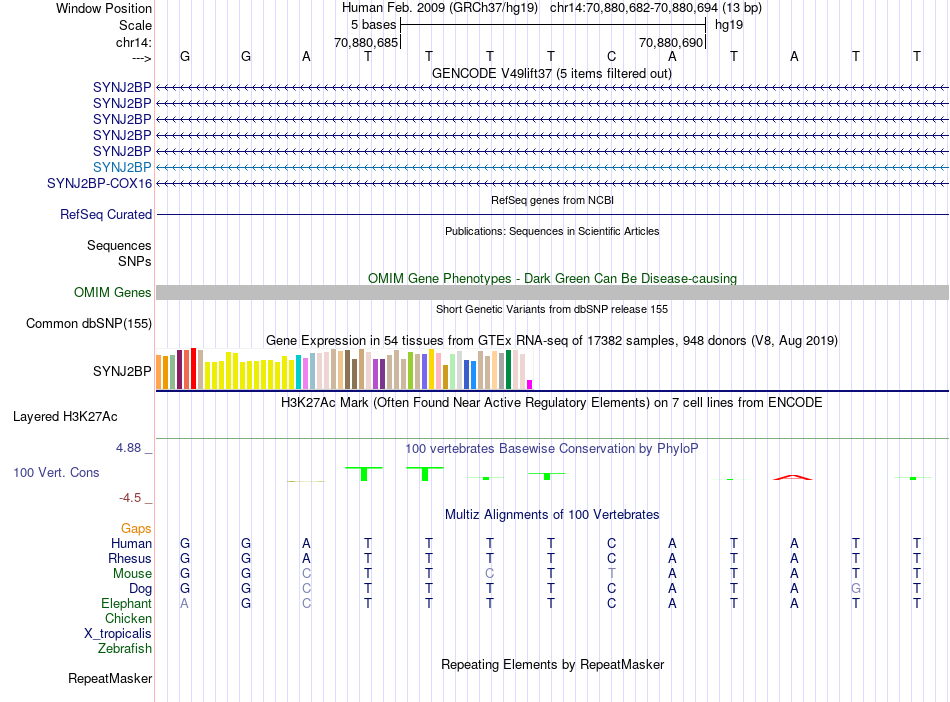Open Repeating Elements by RepeatMasker title

552,664
